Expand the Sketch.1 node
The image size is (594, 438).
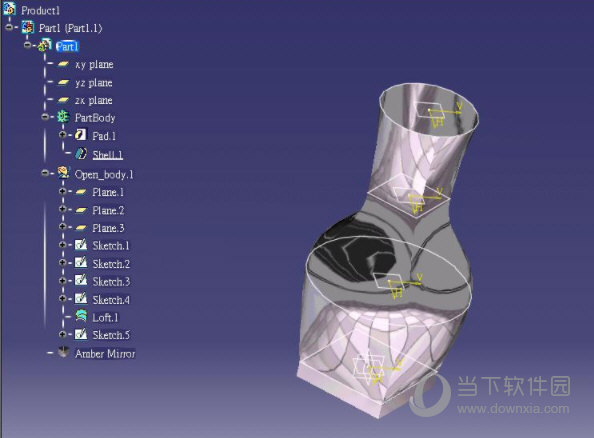tap(63, 245)
